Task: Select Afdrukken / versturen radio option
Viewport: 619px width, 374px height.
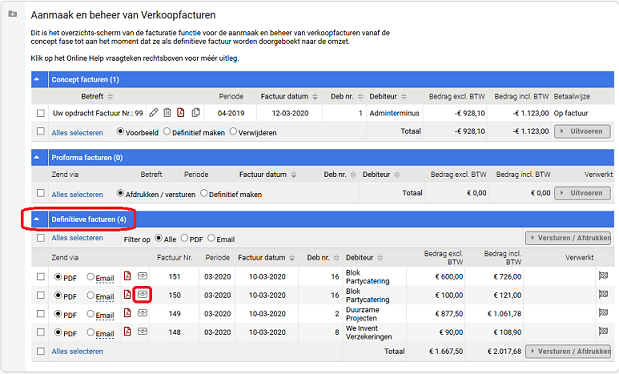Action: [120, 193]
